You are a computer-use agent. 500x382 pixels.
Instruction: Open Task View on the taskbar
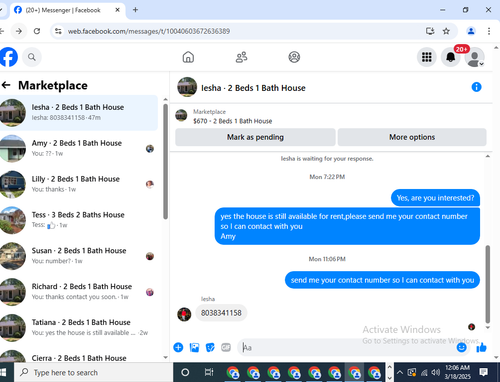(209, 372)
